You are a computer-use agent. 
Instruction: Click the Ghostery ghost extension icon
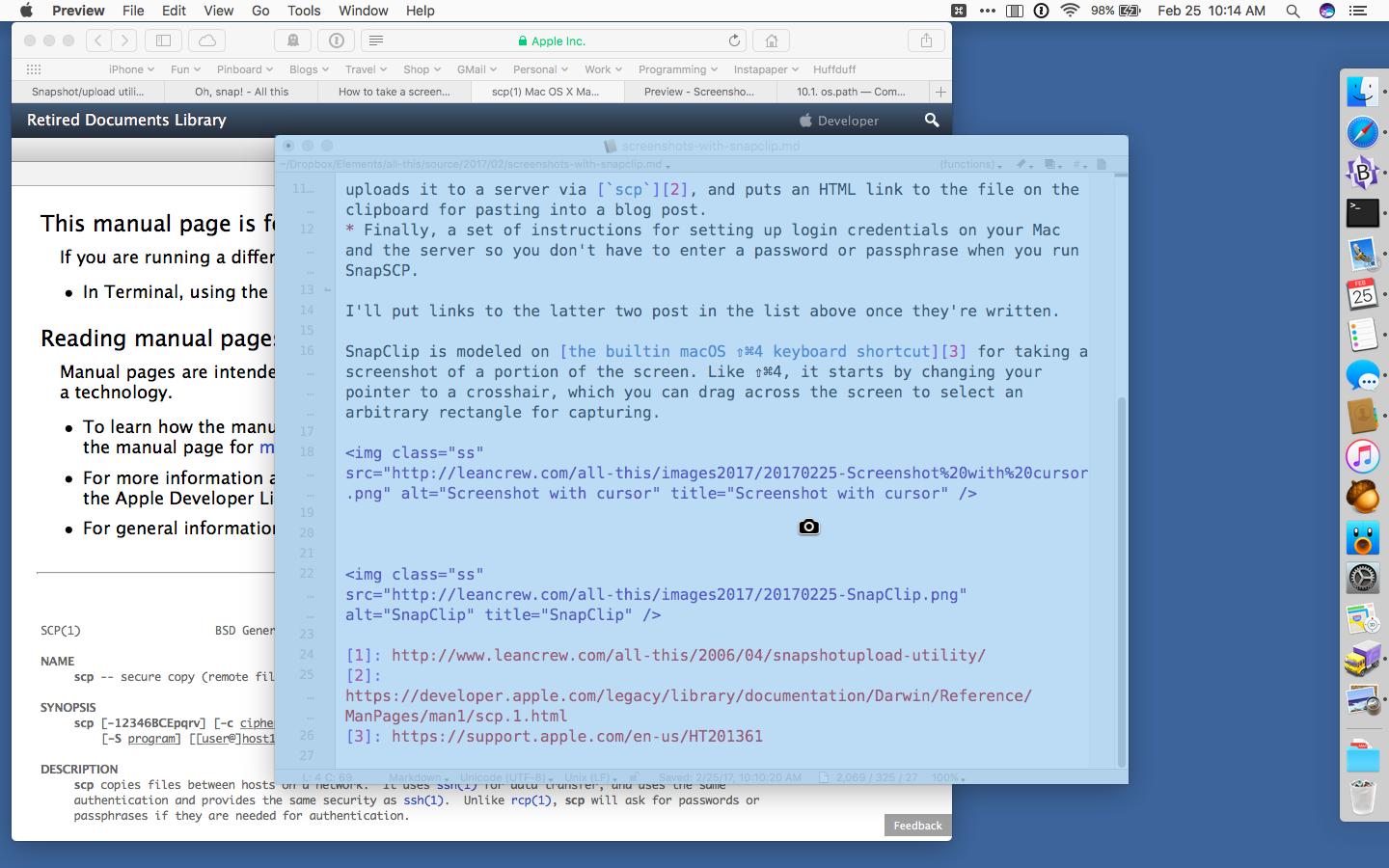[292, 41]
